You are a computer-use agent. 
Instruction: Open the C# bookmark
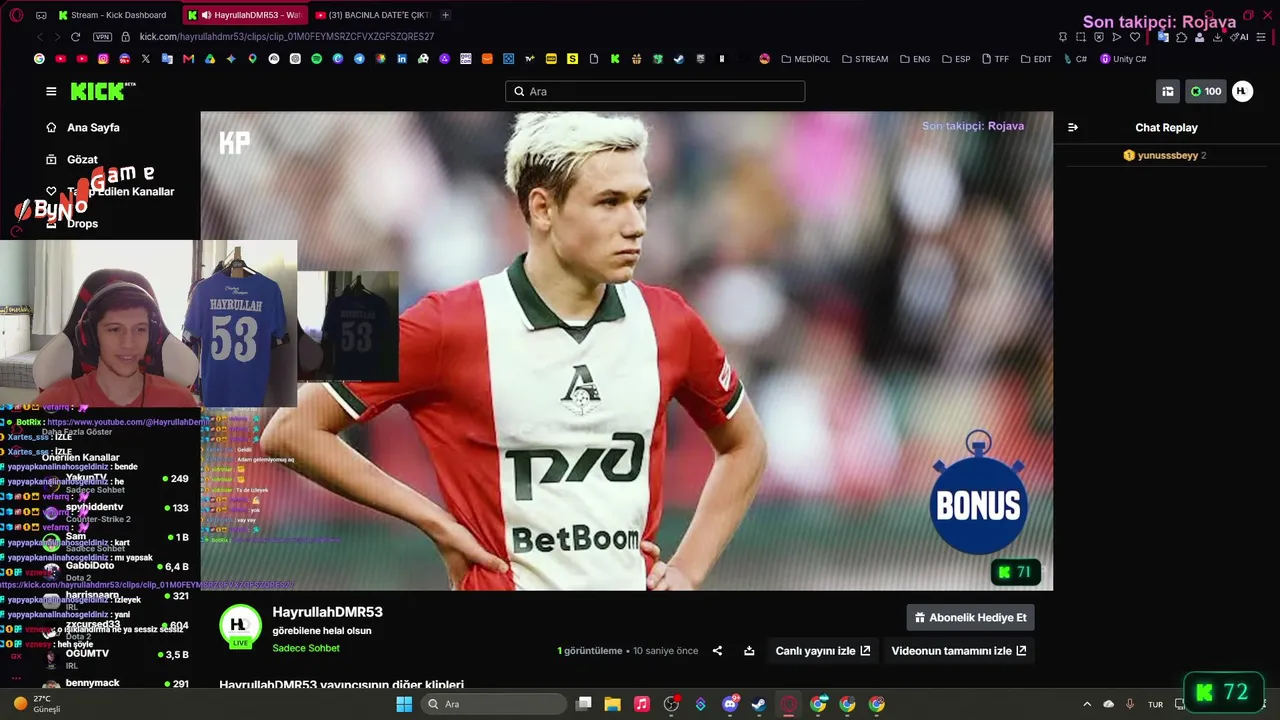tap(1075, 59)
